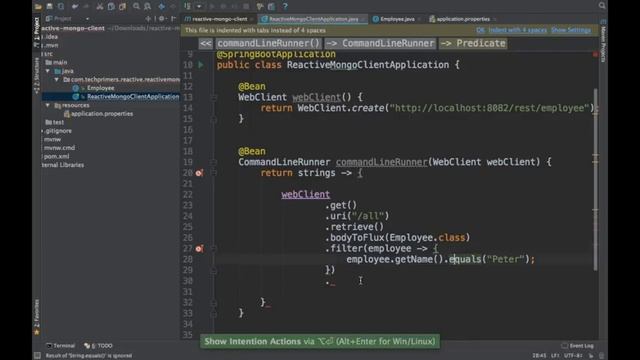Click the Find magnifier toolbar icon
The height and width of the screenshot is (360, 640).
tap(136, 6)
